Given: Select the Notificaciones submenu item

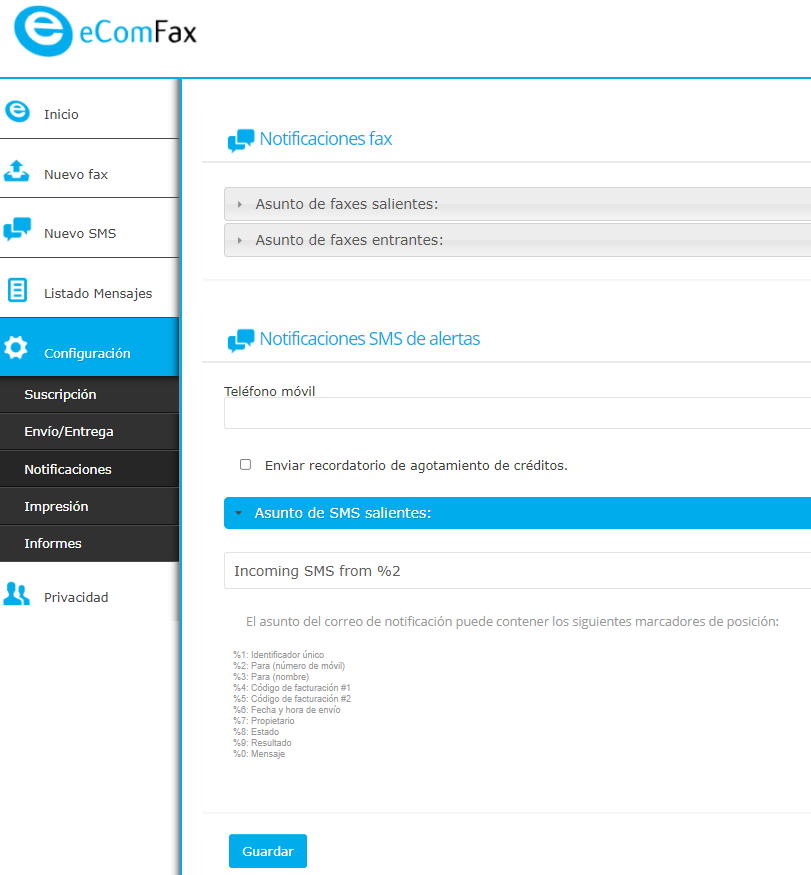Looking at the screenshot, I should [x=89, y=469].
